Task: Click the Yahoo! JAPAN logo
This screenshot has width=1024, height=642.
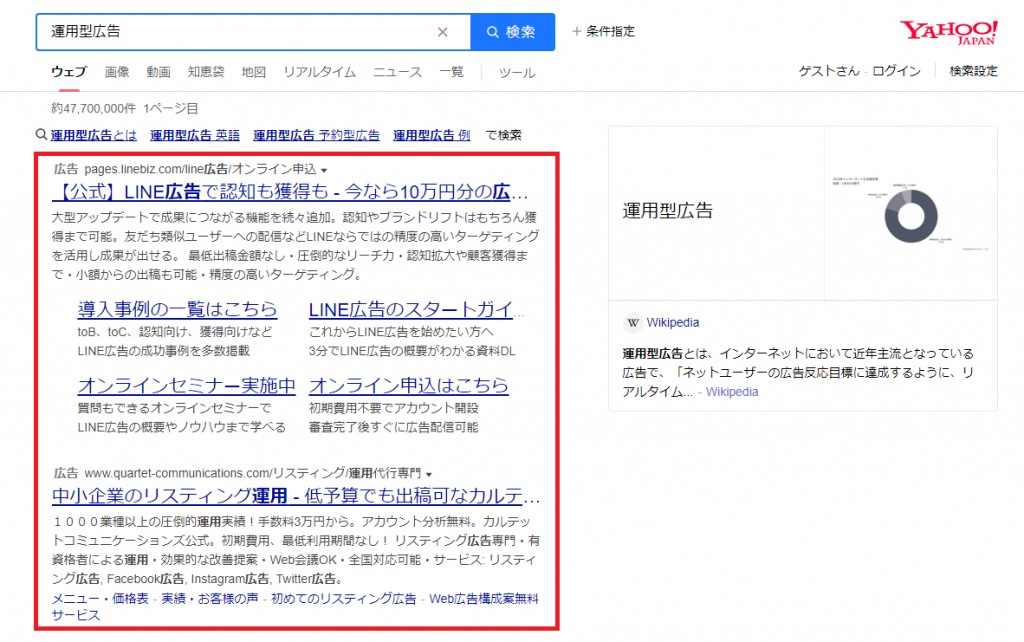Action: [948, 32]
